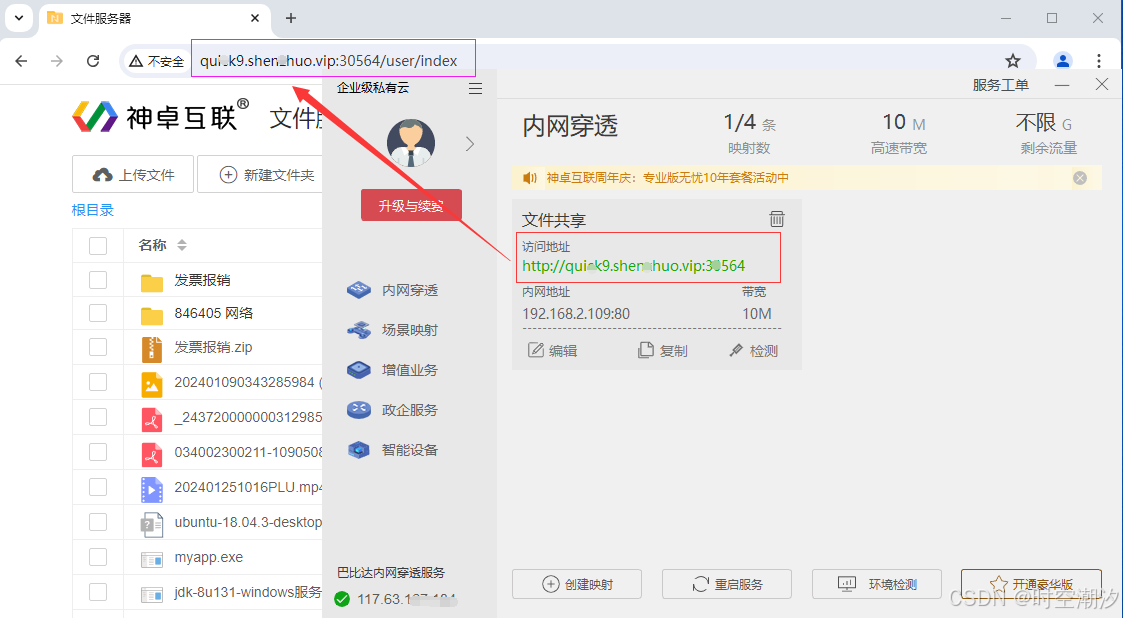Image resolution: width=1123 pixels, height=618 pixels.
Task: Open the green 访问地址 URL link
Action: [634, 266]
